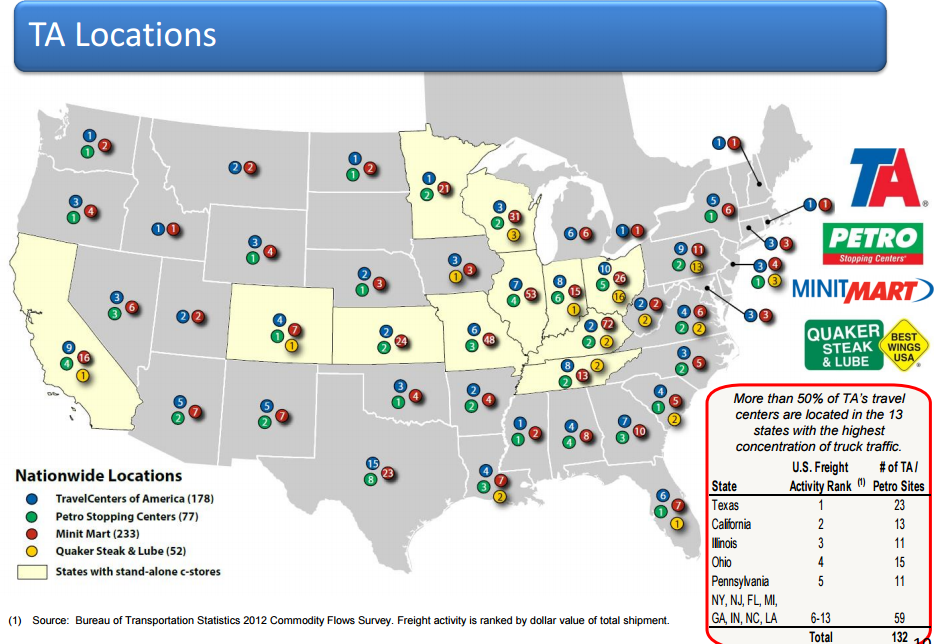Select the red 8 marker in Alabama
The image size is (934, 644).
pyautogui.click(x=586, y=437)
